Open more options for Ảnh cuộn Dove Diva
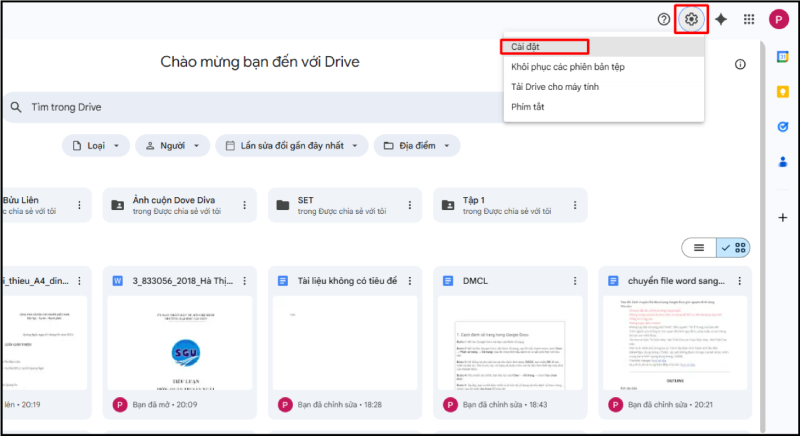 point(244,205)
